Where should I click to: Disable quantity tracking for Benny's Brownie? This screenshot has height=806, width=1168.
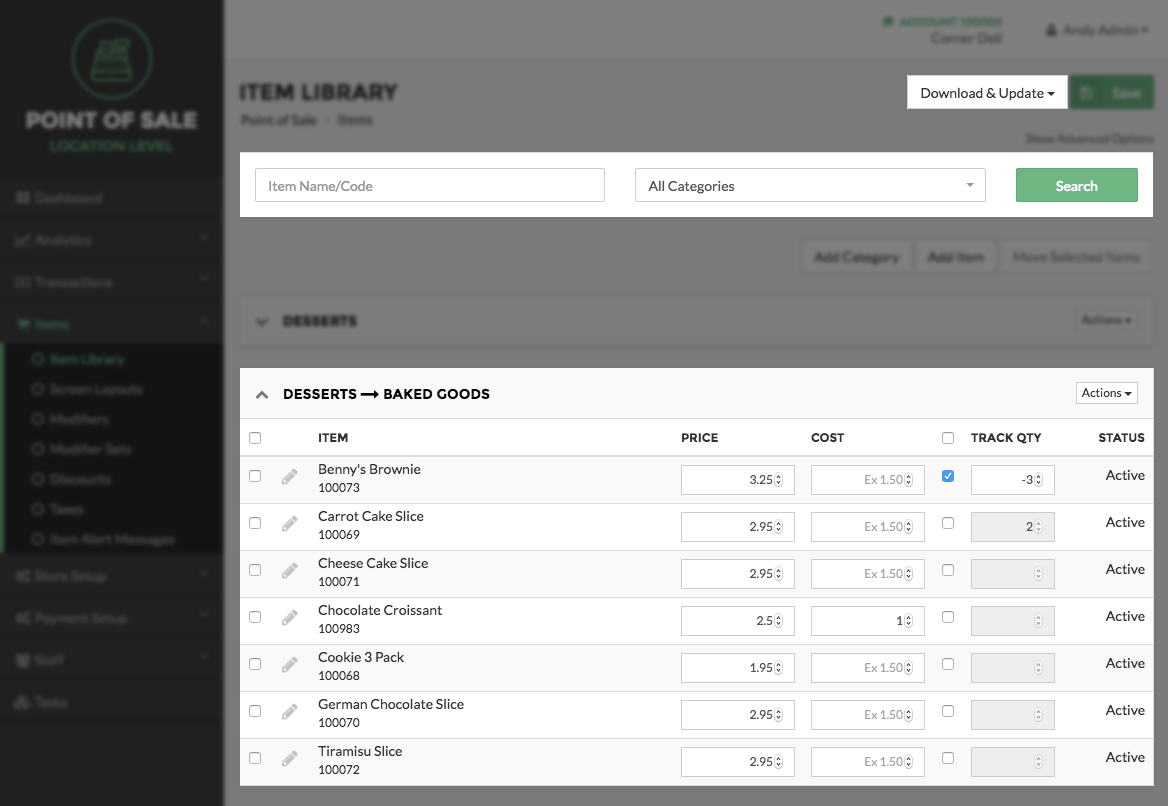pos(948,476)
